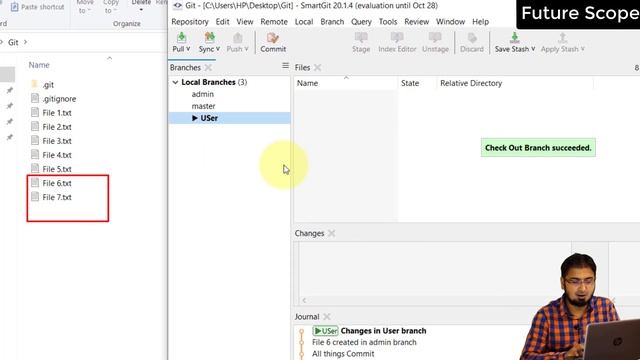Open the Branch menu

click(332, 22)
